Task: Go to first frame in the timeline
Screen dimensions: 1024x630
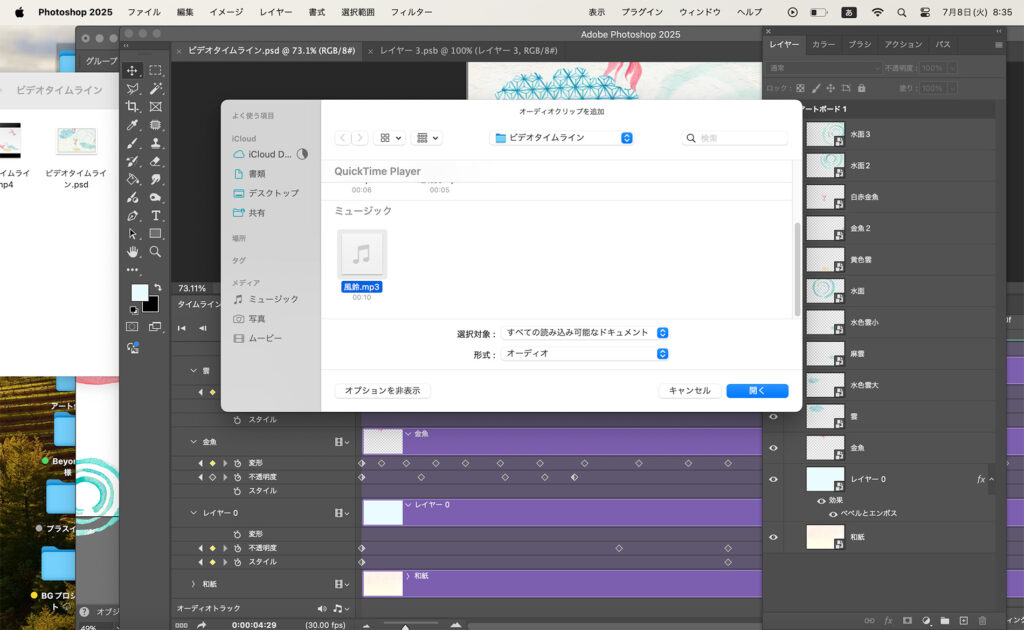Action: (182, 328)
